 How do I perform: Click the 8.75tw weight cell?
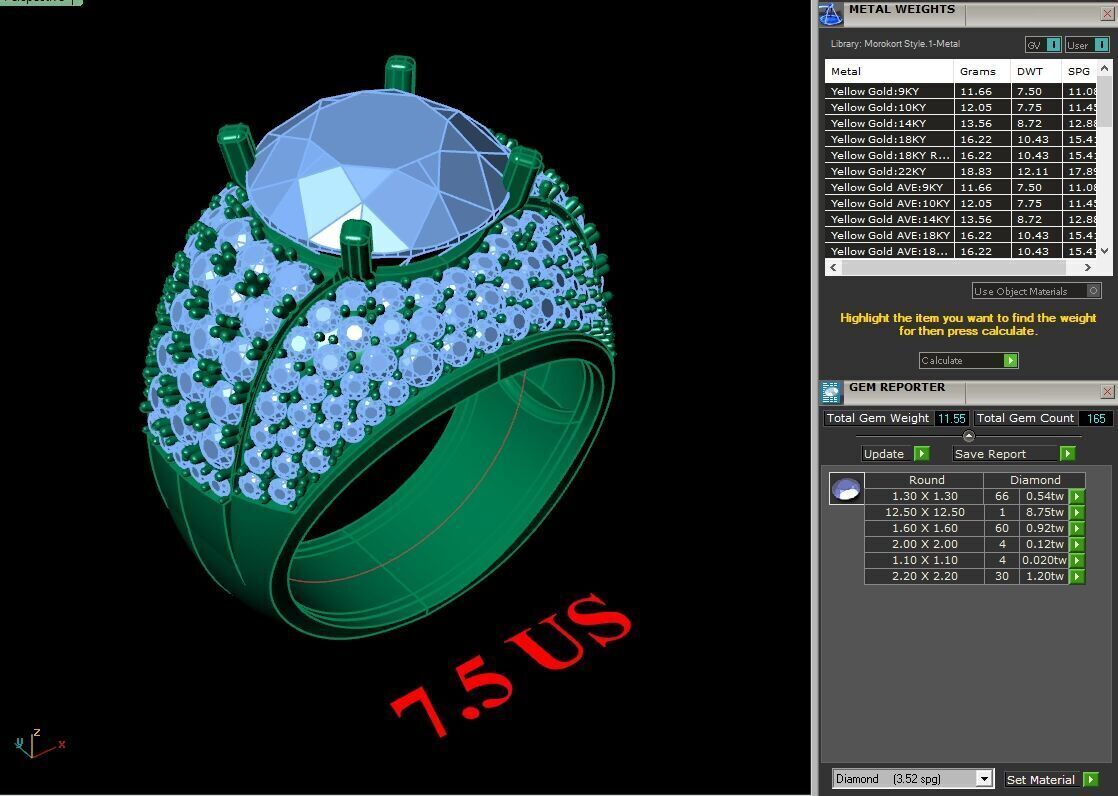coord(1045,512)
